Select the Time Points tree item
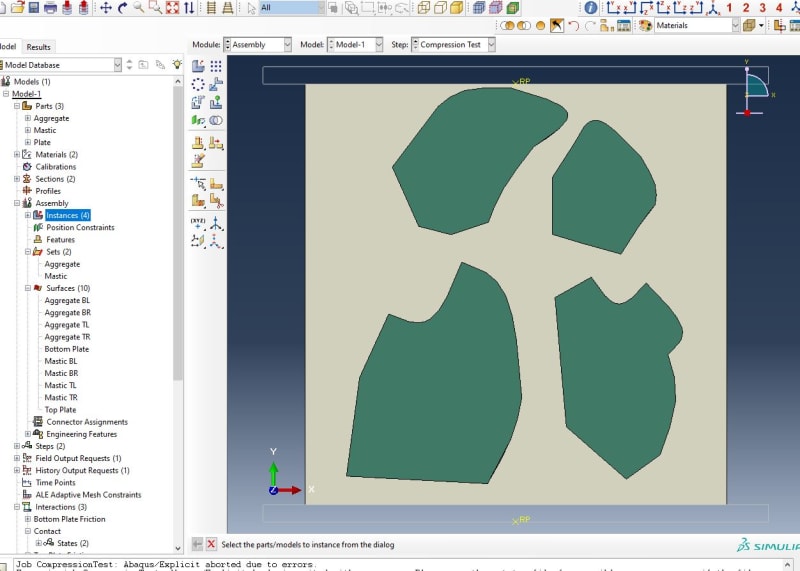800x571 pixels. click(x=55, y=483)
